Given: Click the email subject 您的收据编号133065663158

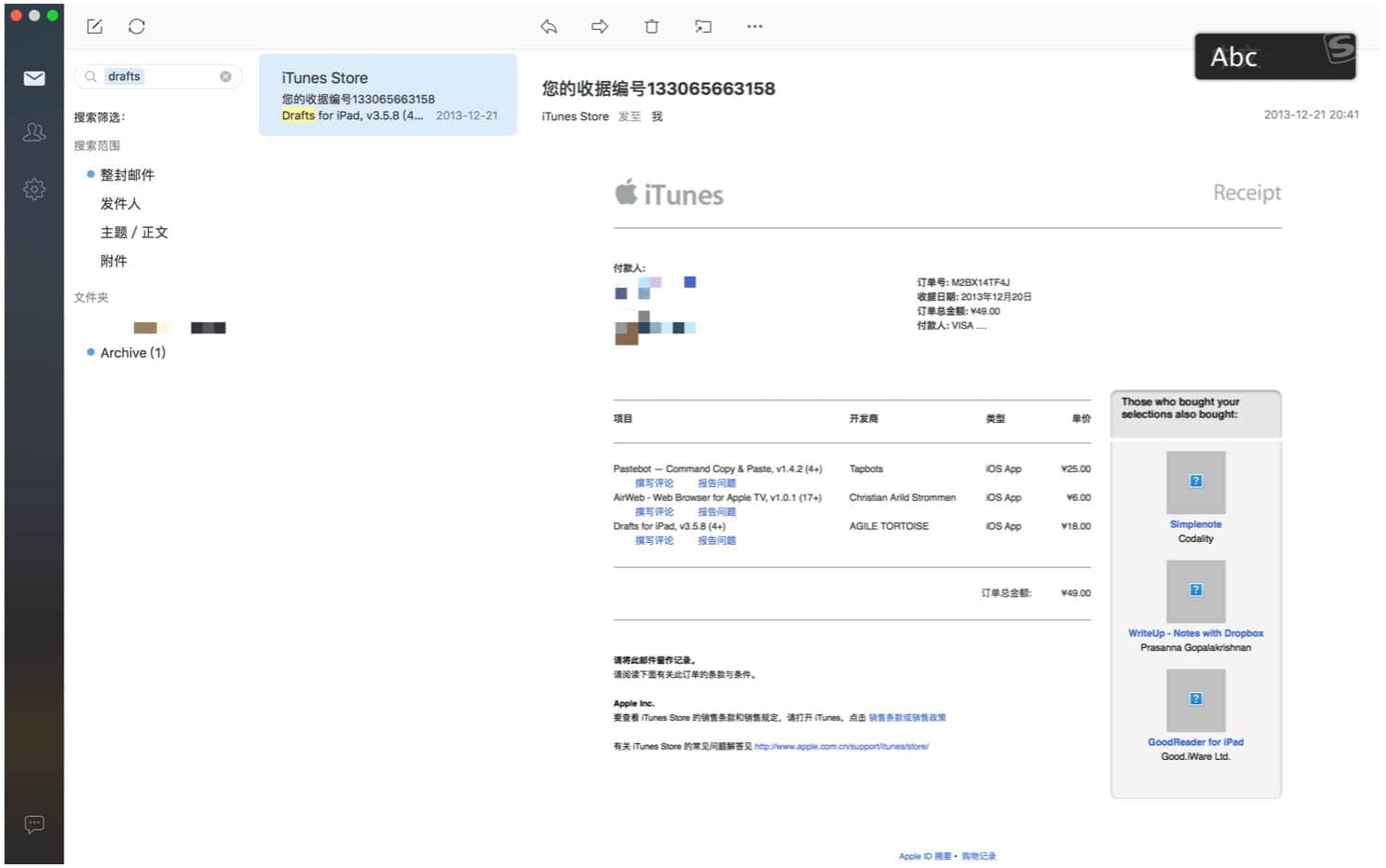Looking at the screenshot, I should tap(659, 88).
